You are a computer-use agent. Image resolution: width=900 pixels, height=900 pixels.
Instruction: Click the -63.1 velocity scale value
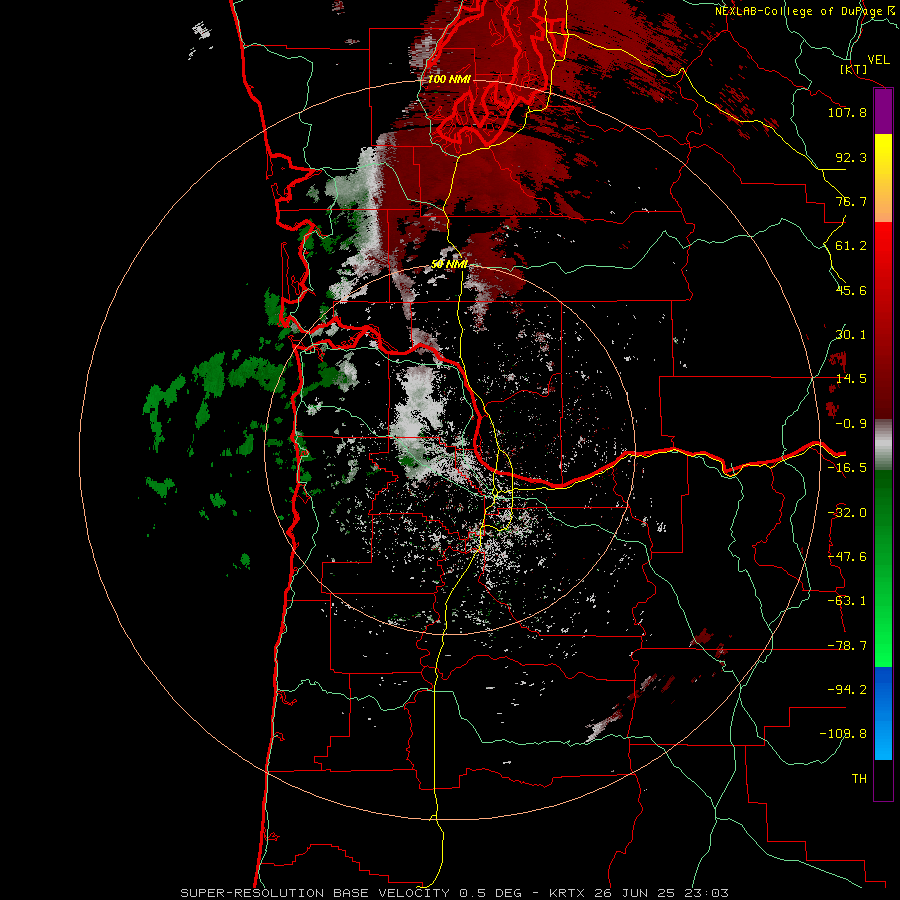point(847,601)
